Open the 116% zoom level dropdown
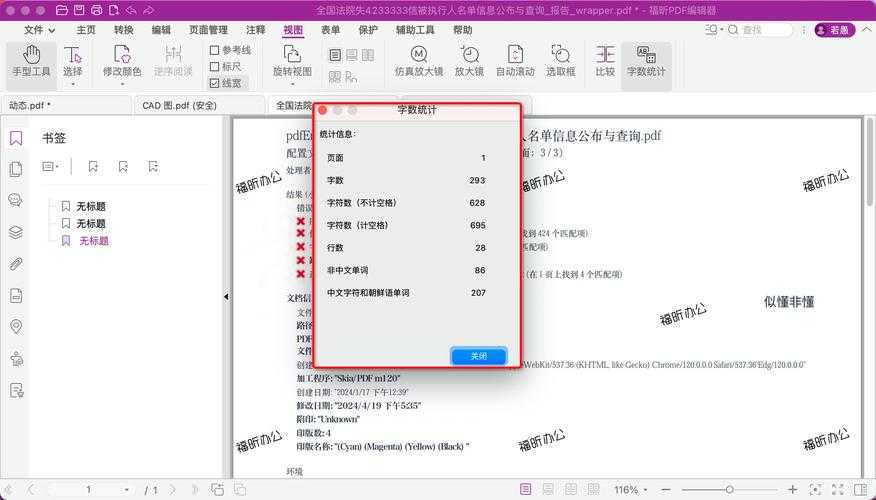 click(x=632, y=490)
